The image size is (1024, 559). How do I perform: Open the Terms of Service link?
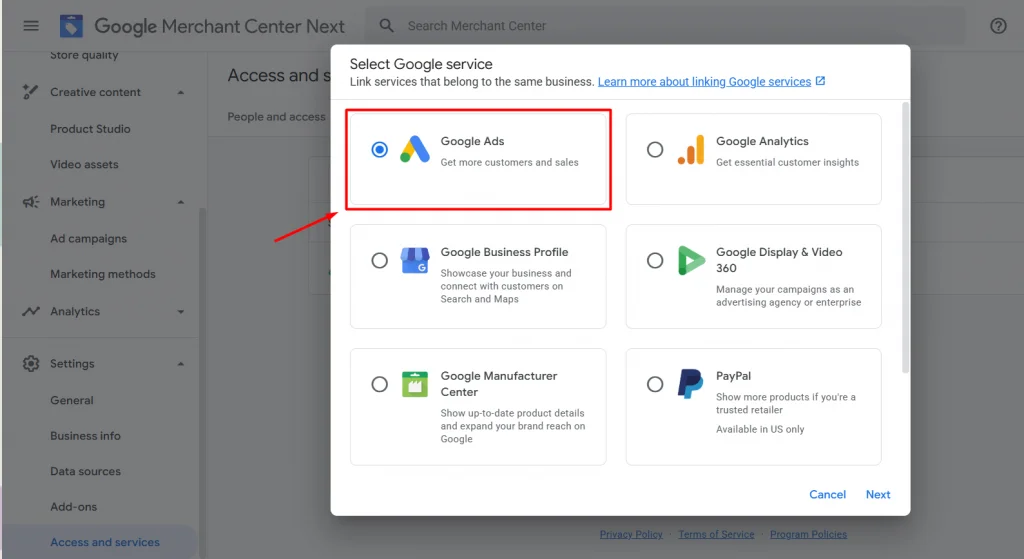point(716,534)
